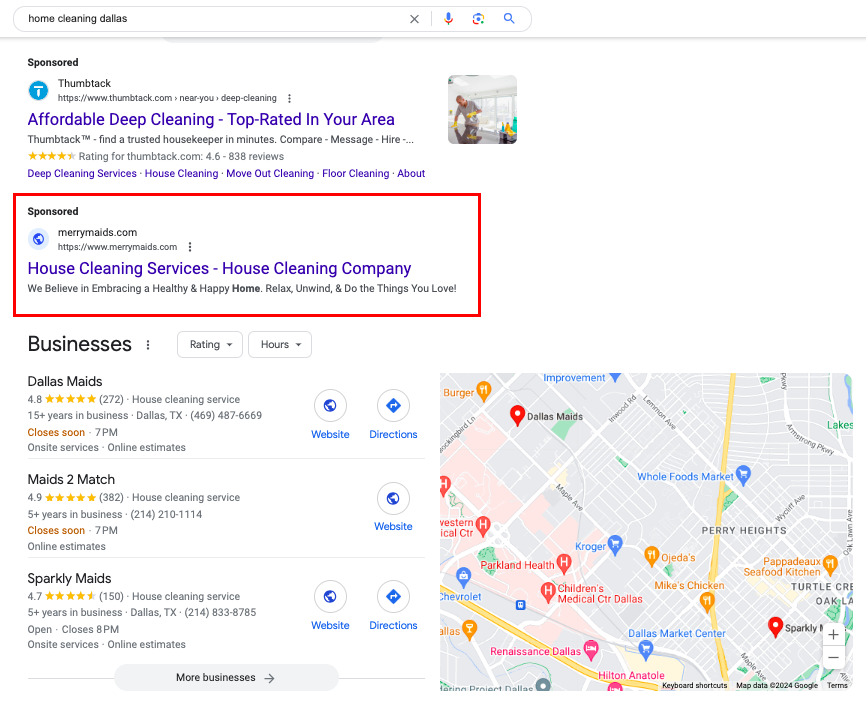This screenshot has width=866, height=704.
Task: Click the Directions icon for Sparkly Maids
Action: (x=393, y=598)
